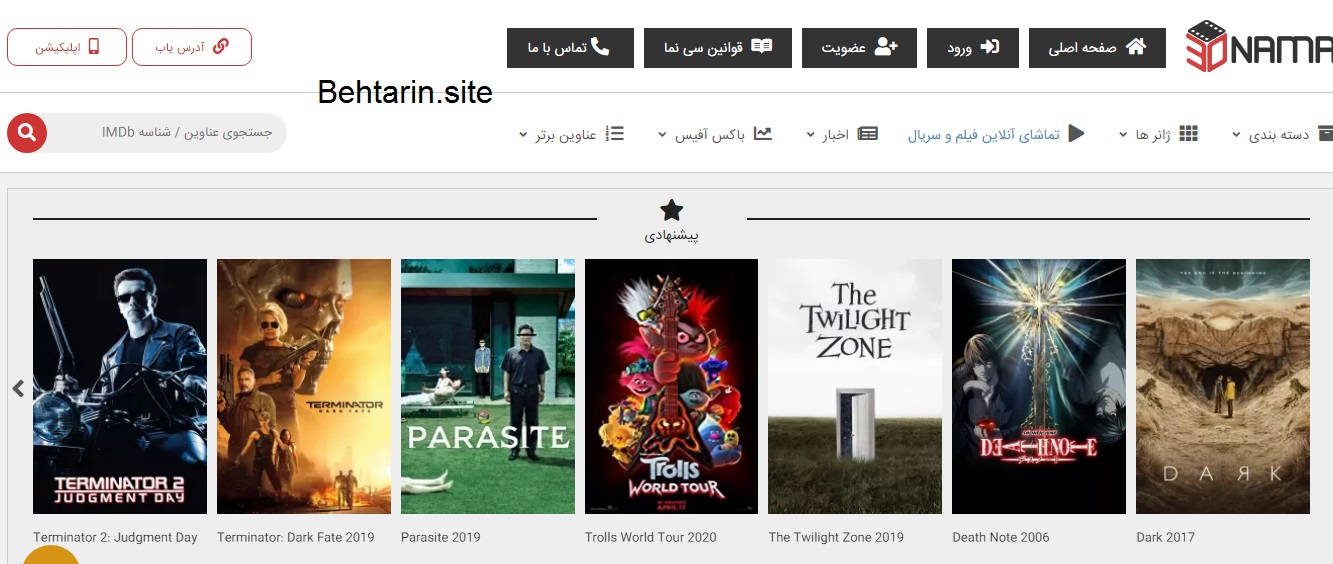
Task: Click the 30NAMA site logo
Action: click(1259, 47)
